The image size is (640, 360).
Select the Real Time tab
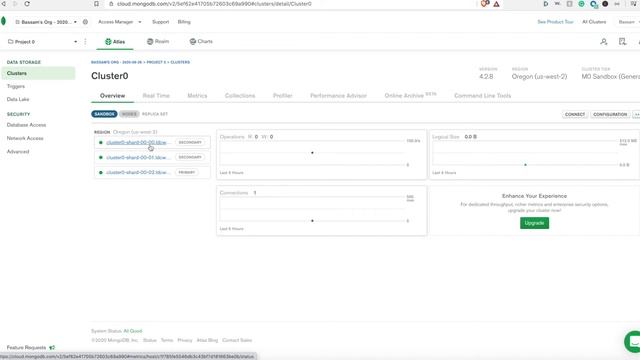tap(156, 96)
